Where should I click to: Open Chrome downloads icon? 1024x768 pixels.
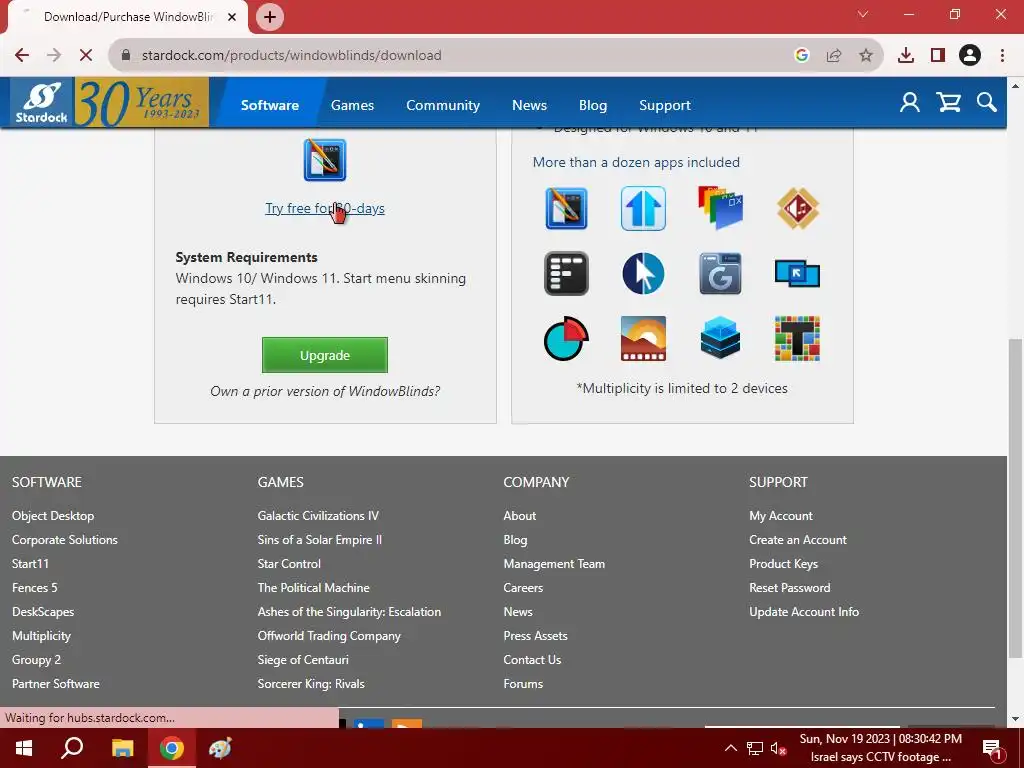(906, 56)
